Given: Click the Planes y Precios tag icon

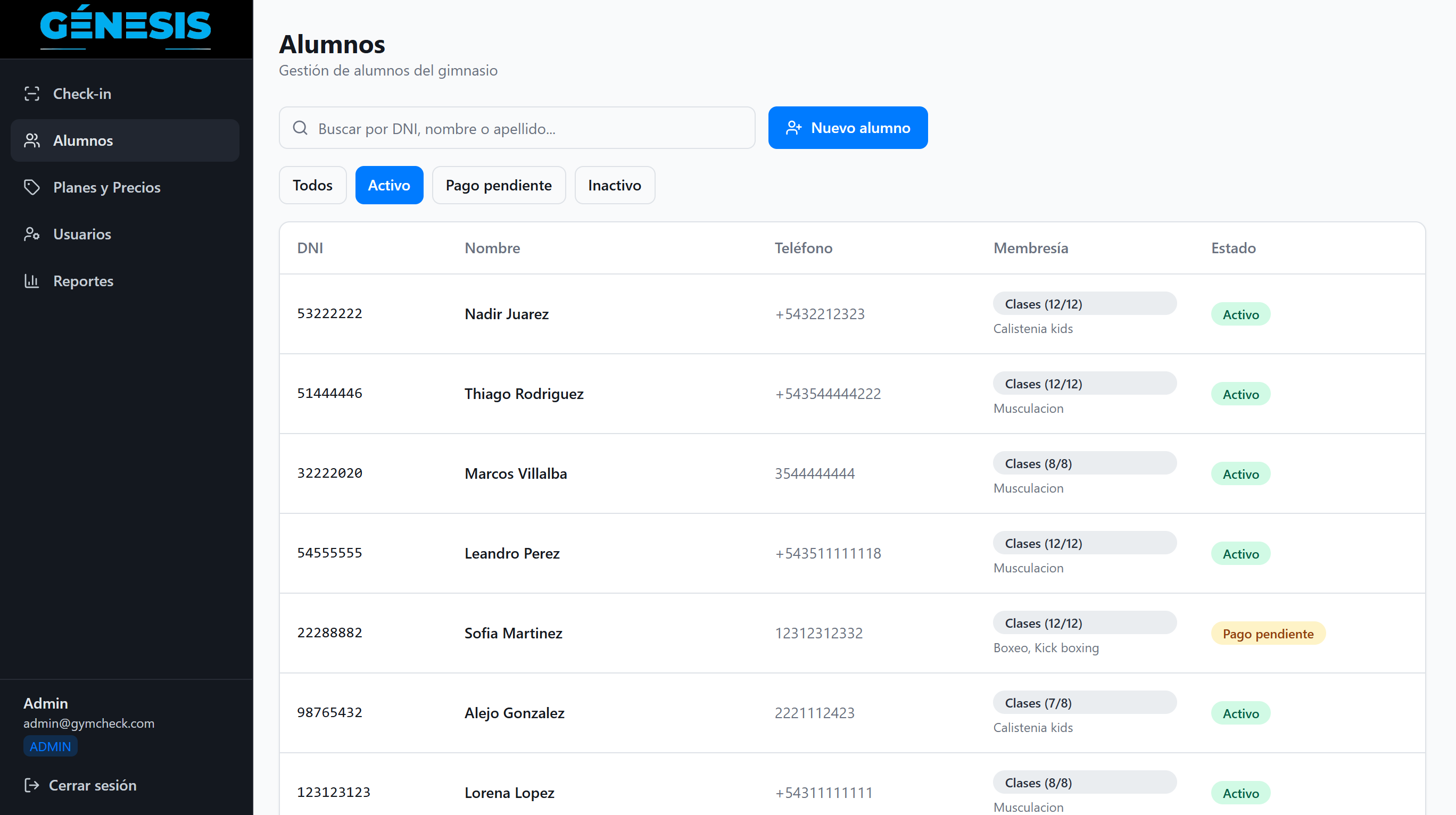Looking at the screenshot, I should pyautogui.click(x=32, y=187).
